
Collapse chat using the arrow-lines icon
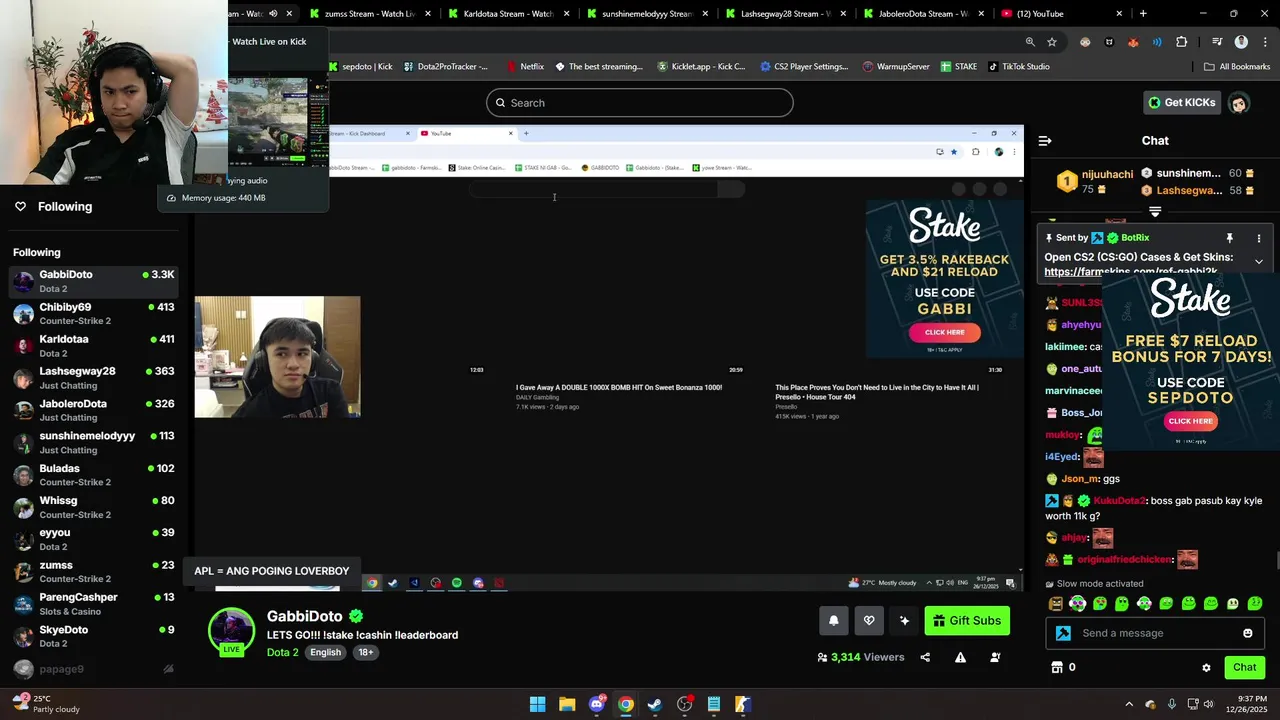[1045, 141]
